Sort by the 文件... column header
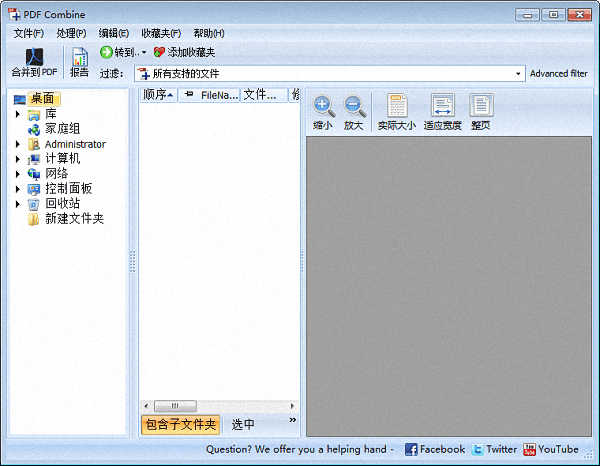The height and width of the screenshot is (466, 600). [264, 95]
